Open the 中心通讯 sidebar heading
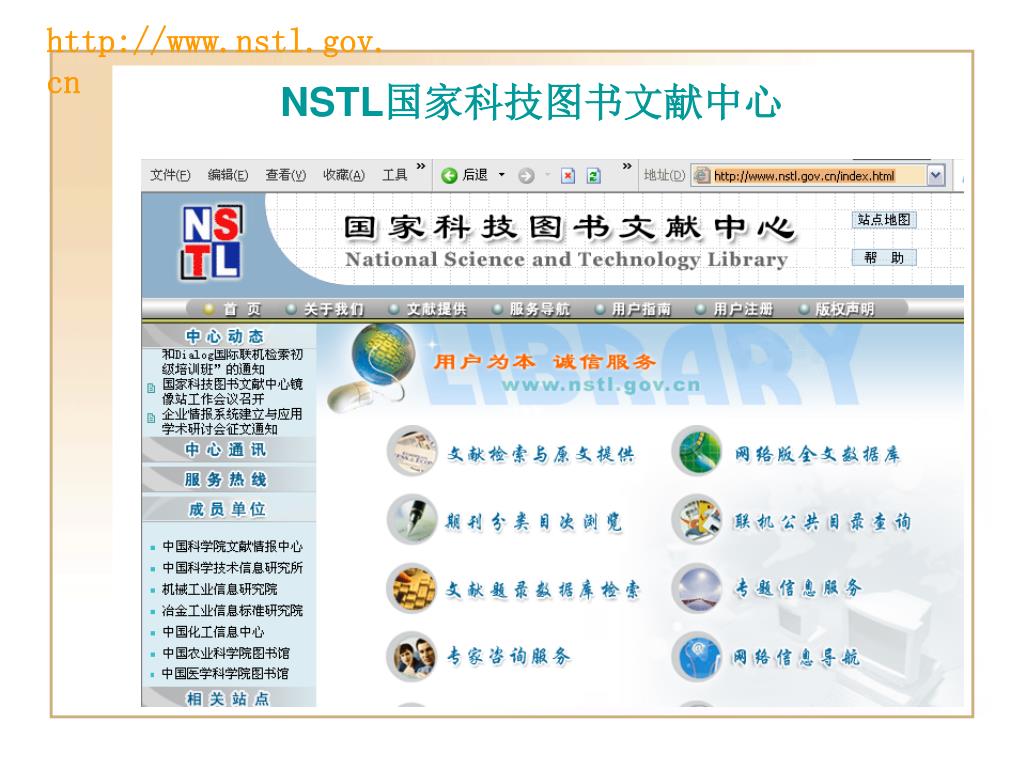Image resolution: width=1024 pixels, height=768 pixels. [226, 449]
